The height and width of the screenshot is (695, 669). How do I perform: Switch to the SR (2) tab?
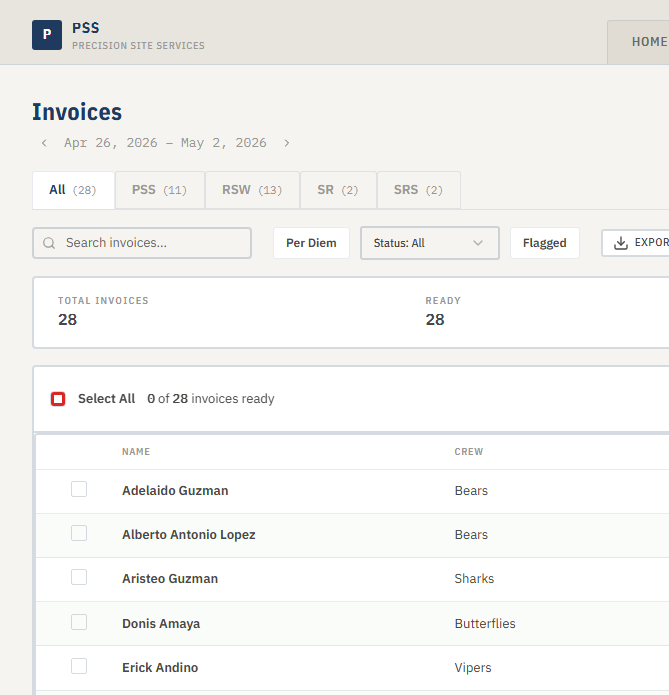[338, 190]
